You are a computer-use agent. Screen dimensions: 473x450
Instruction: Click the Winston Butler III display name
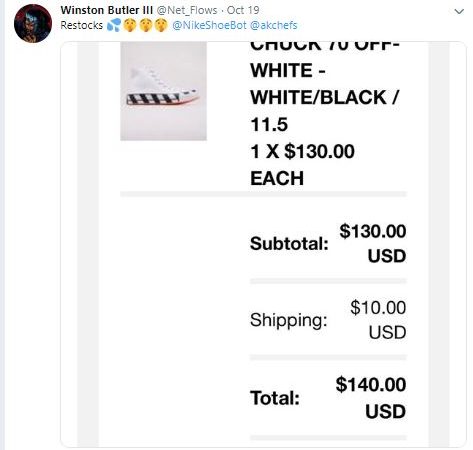[107, 10]
